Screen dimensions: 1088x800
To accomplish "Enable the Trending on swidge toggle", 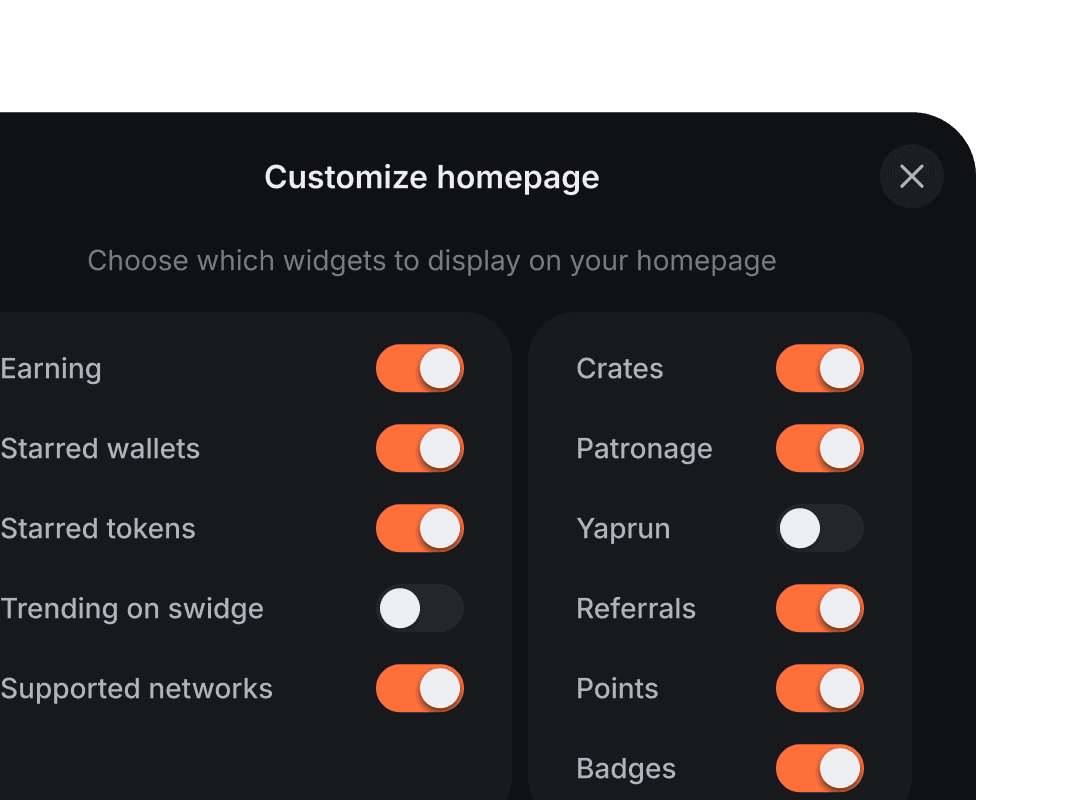I will (x=419, y=608).
